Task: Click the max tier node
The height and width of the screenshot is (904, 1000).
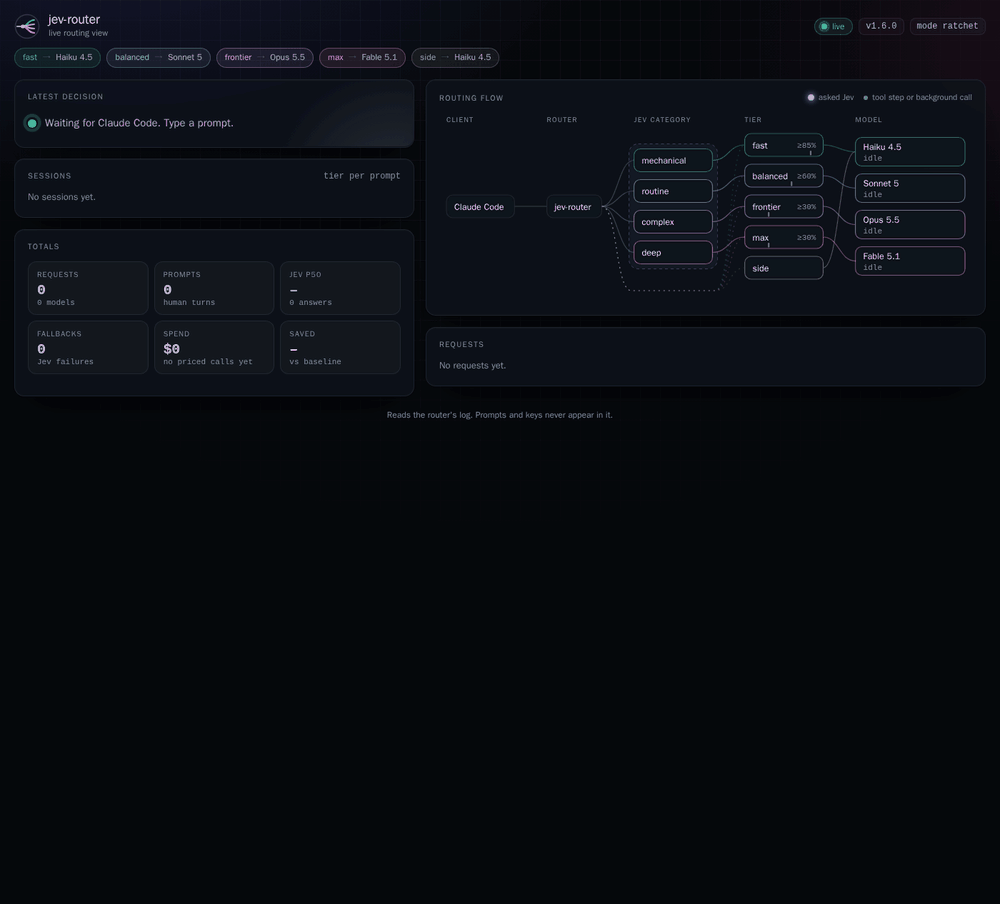Action: pos(784,237)
